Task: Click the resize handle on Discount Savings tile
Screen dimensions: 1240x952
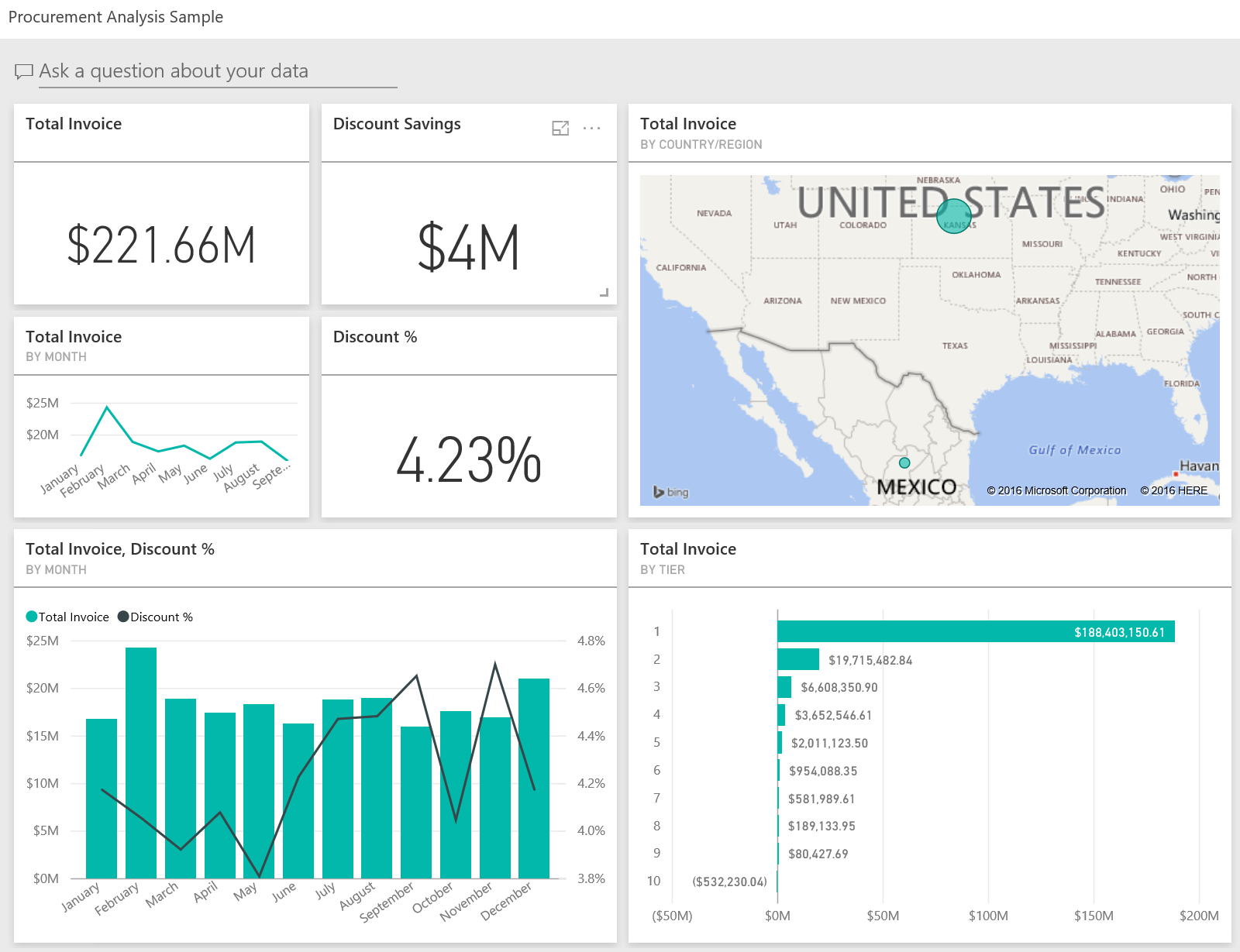Action: 604,294
